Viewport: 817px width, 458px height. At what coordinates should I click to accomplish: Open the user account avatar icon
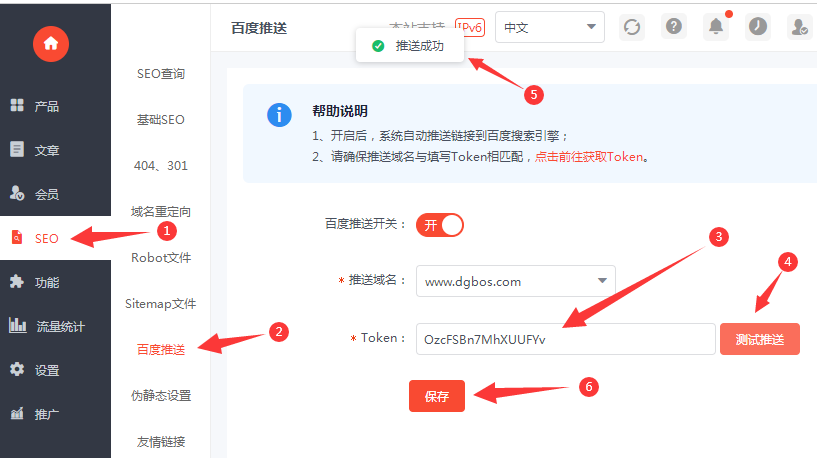(799, 27)
